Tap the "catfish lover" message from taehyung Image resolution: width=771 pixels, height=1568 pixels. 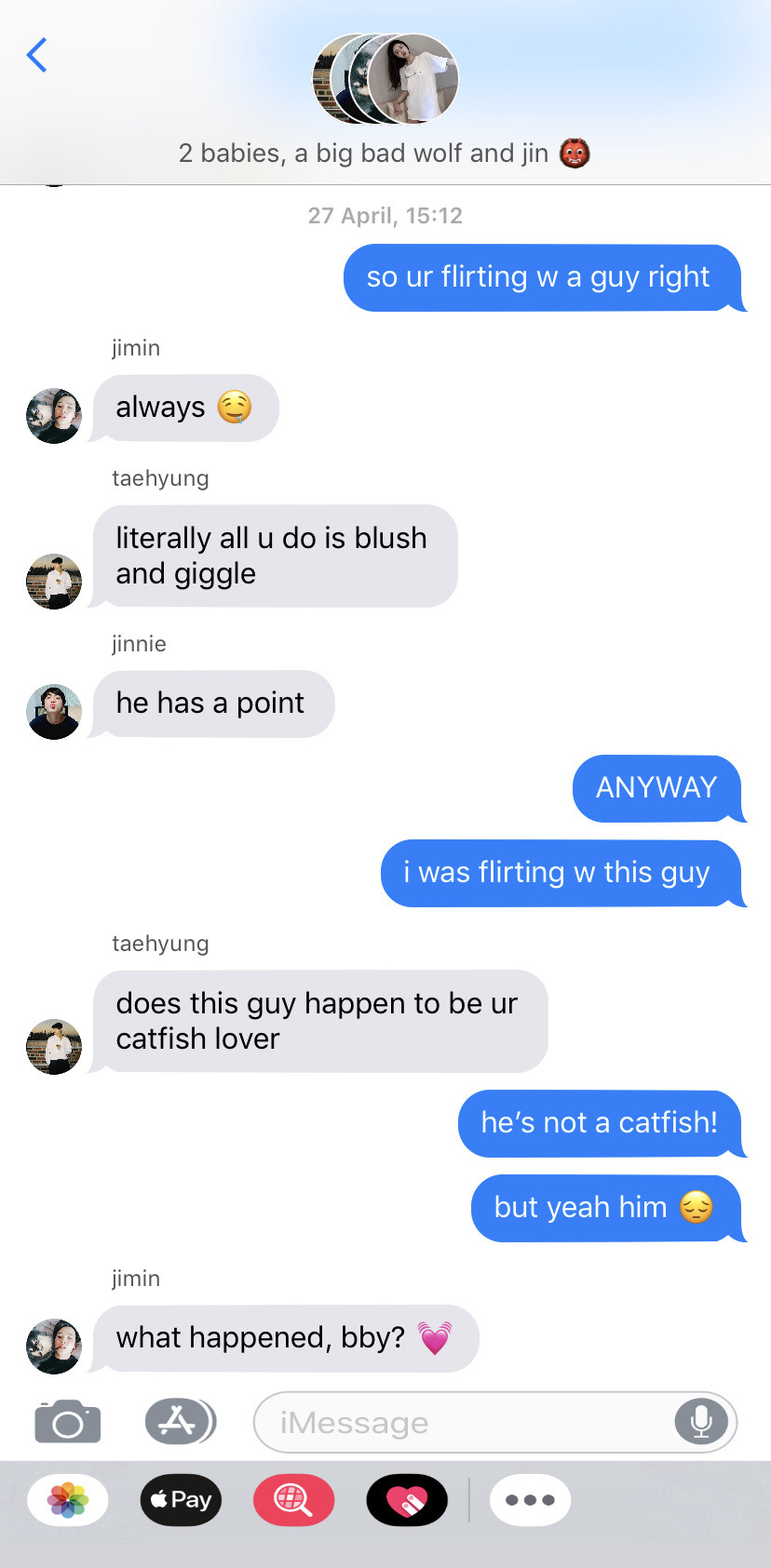(319, 1021)
